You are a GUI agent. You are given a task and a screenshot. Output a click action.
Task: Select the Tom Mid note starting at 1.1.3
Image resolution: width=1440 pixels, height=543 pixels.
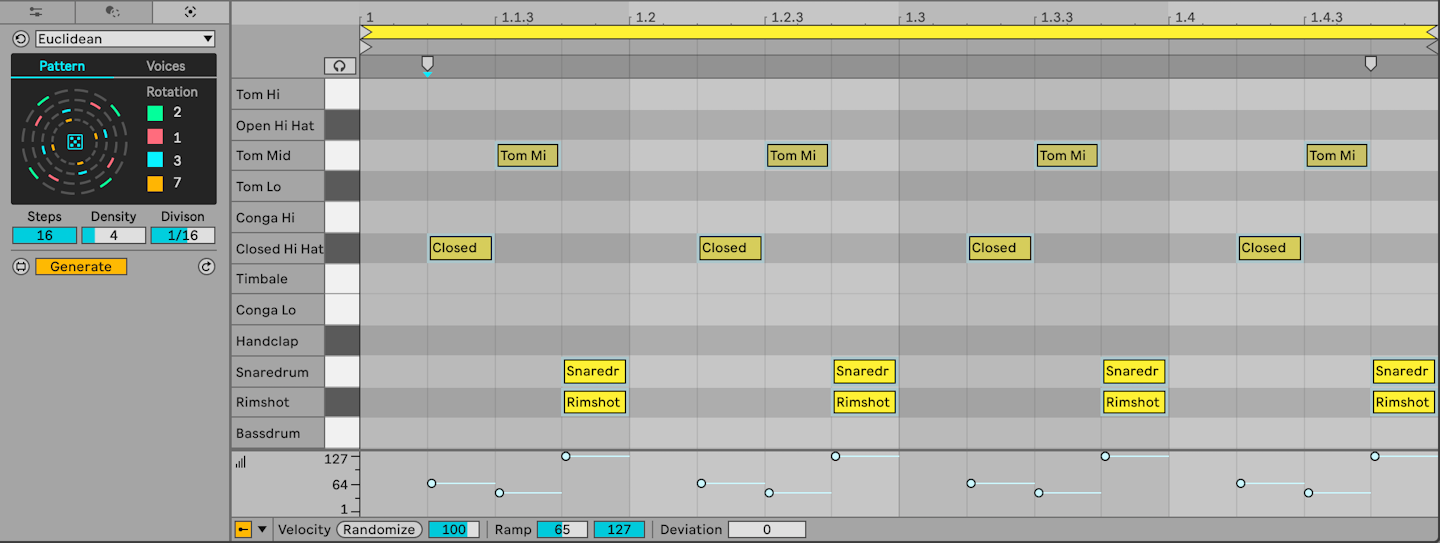click(528, 155)
